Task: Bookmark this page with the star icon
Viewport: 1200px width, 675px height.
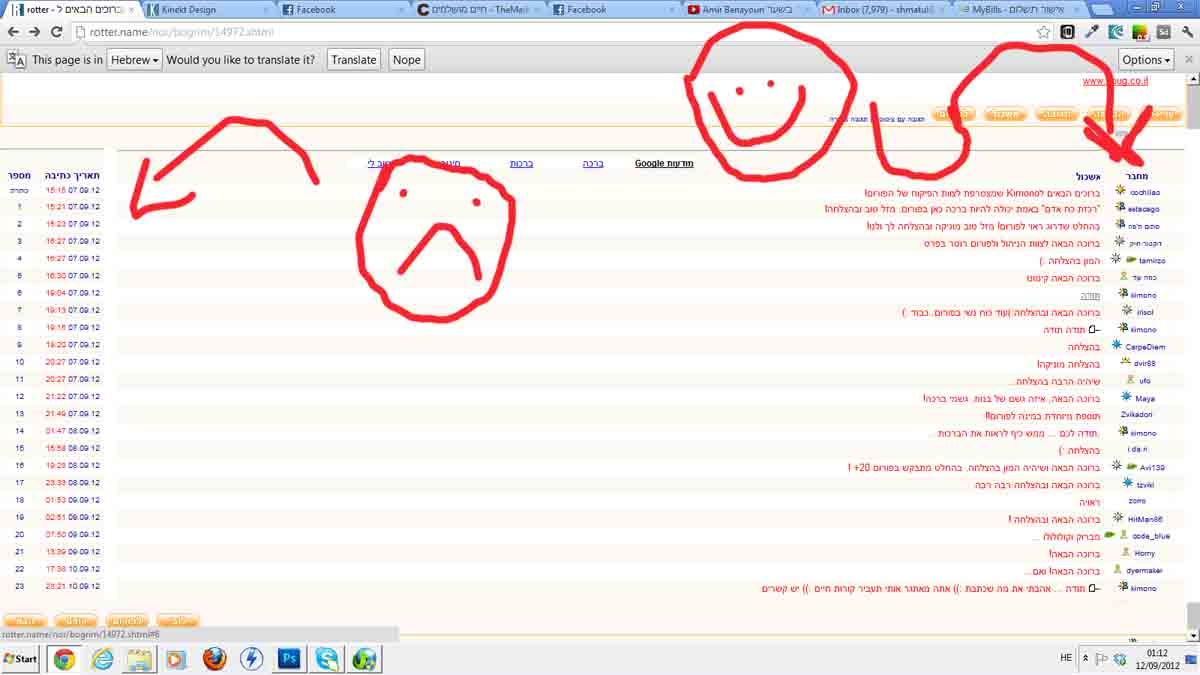Action: pyautogui.click(x=1043, y=32)
